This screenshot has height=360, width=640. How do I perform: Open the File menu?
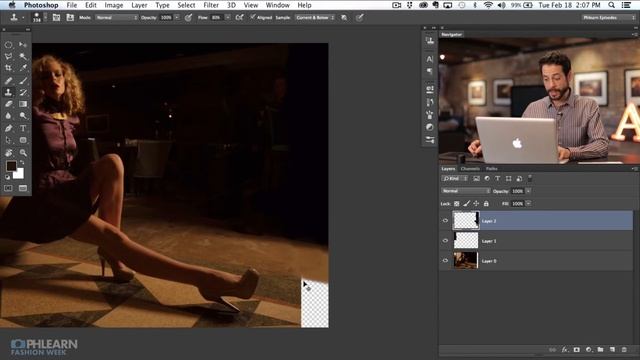pyautogui.click(x=72, y=5)
